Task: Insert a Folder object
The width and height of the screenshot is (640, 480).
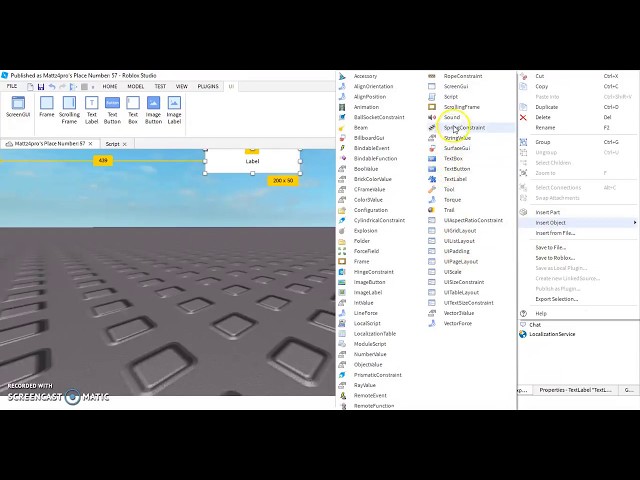Action: (362, 241)
